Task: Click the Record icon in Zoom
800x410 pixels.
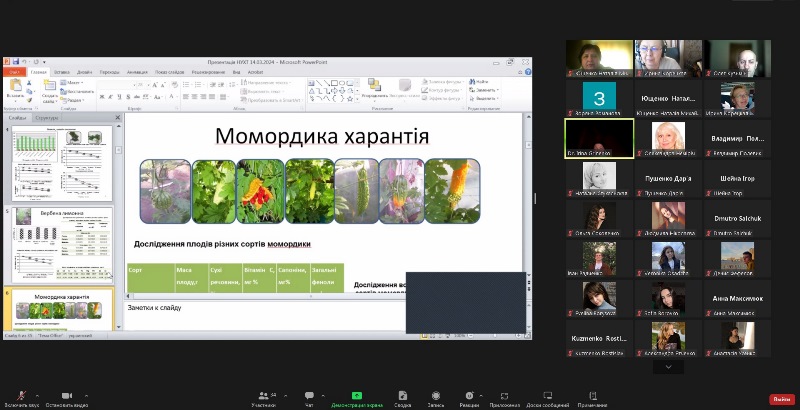Action: point(435,395)
